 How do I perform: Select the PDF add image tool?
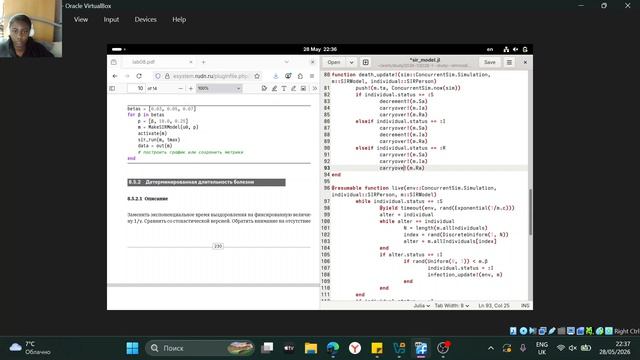(x=303, y=88)
